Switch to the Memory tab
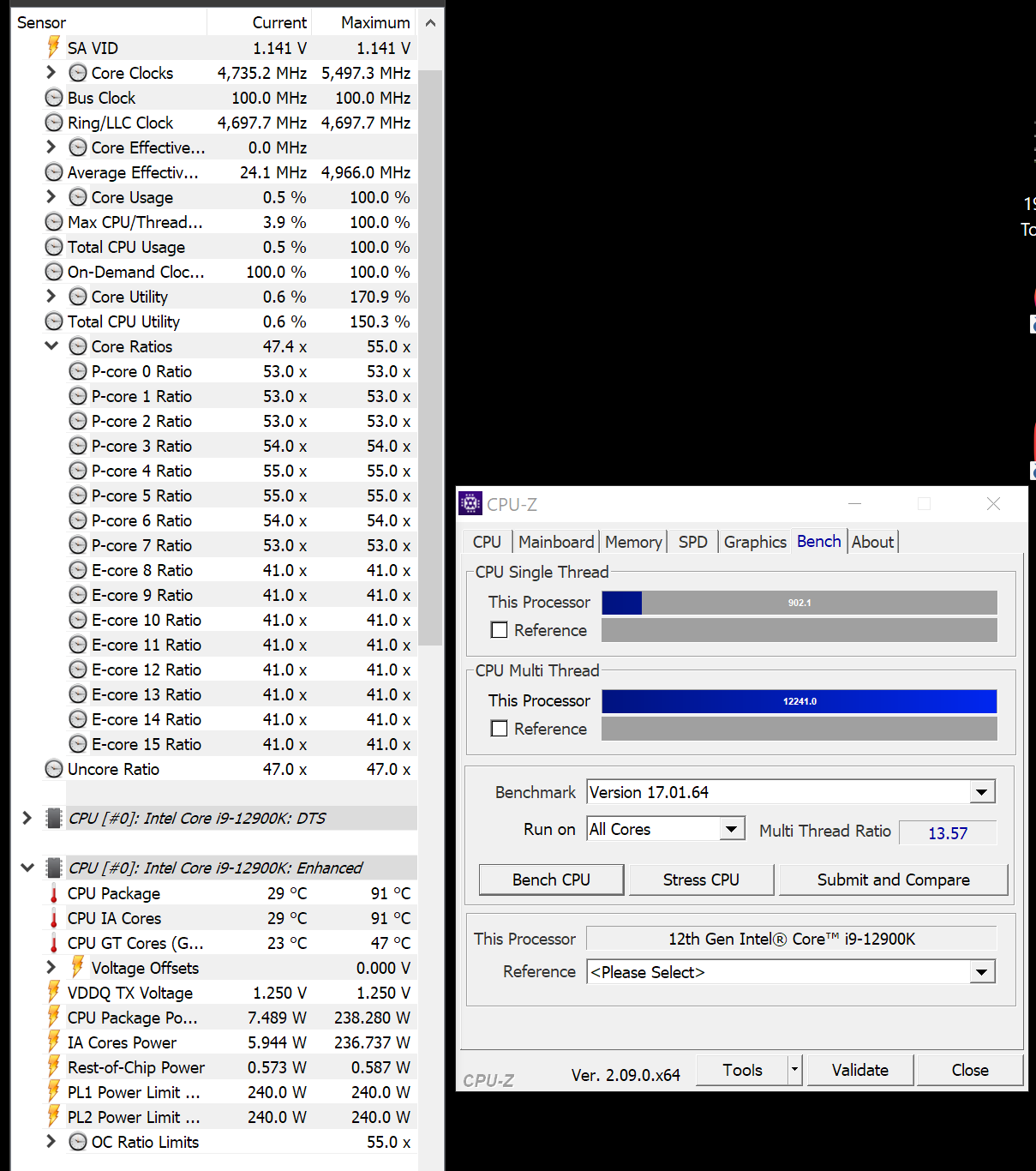The height and width of the screenshot is (1171, 1036). tap(633, 542)
